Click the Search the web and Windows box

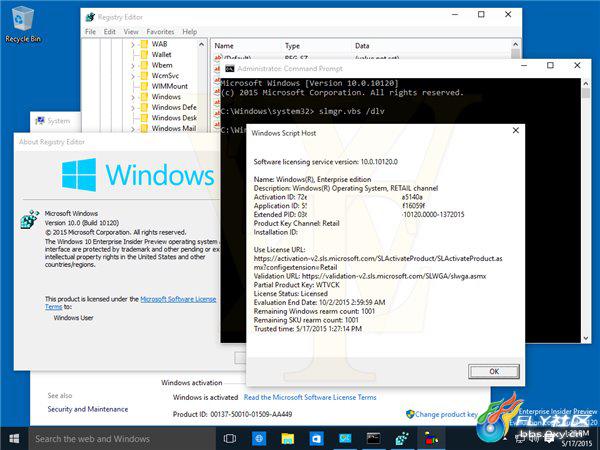click(x=122, y=439)
